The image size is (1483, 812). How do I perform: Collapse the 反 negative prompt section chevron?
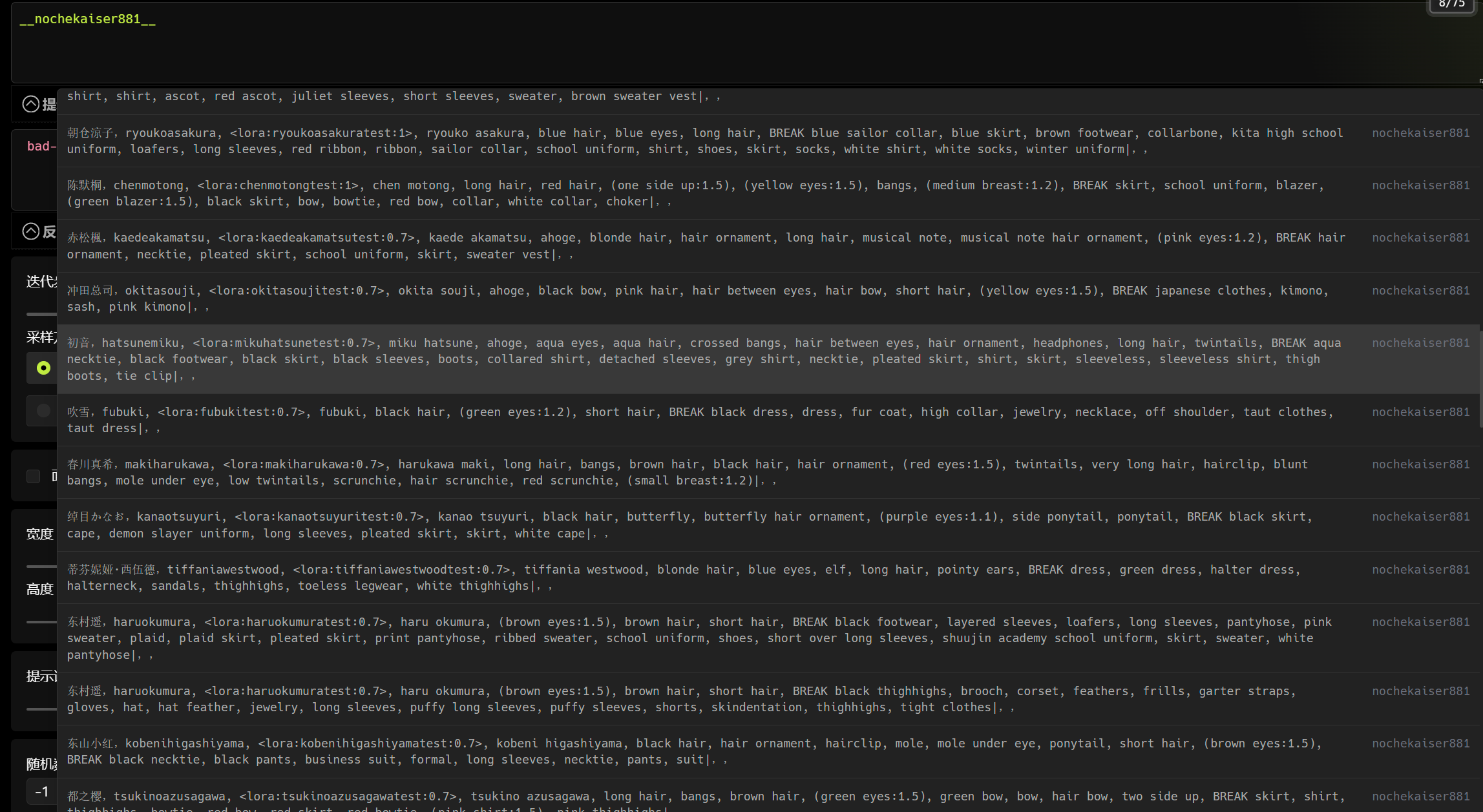coord(31,231)
